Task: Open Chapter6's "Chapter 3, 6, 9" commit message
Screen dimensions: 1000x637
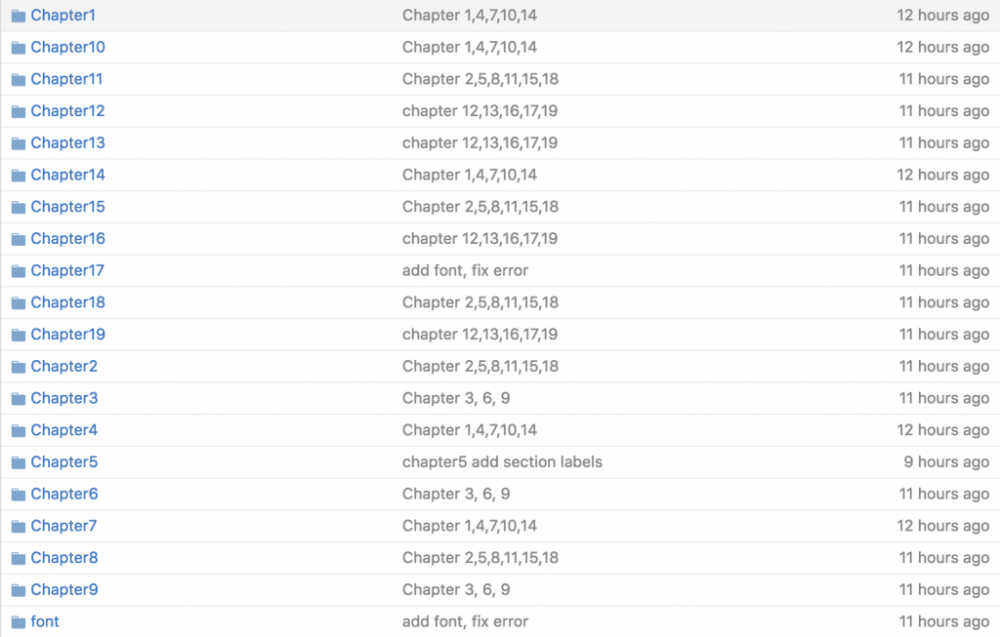Action: click(x=456, y=494)
